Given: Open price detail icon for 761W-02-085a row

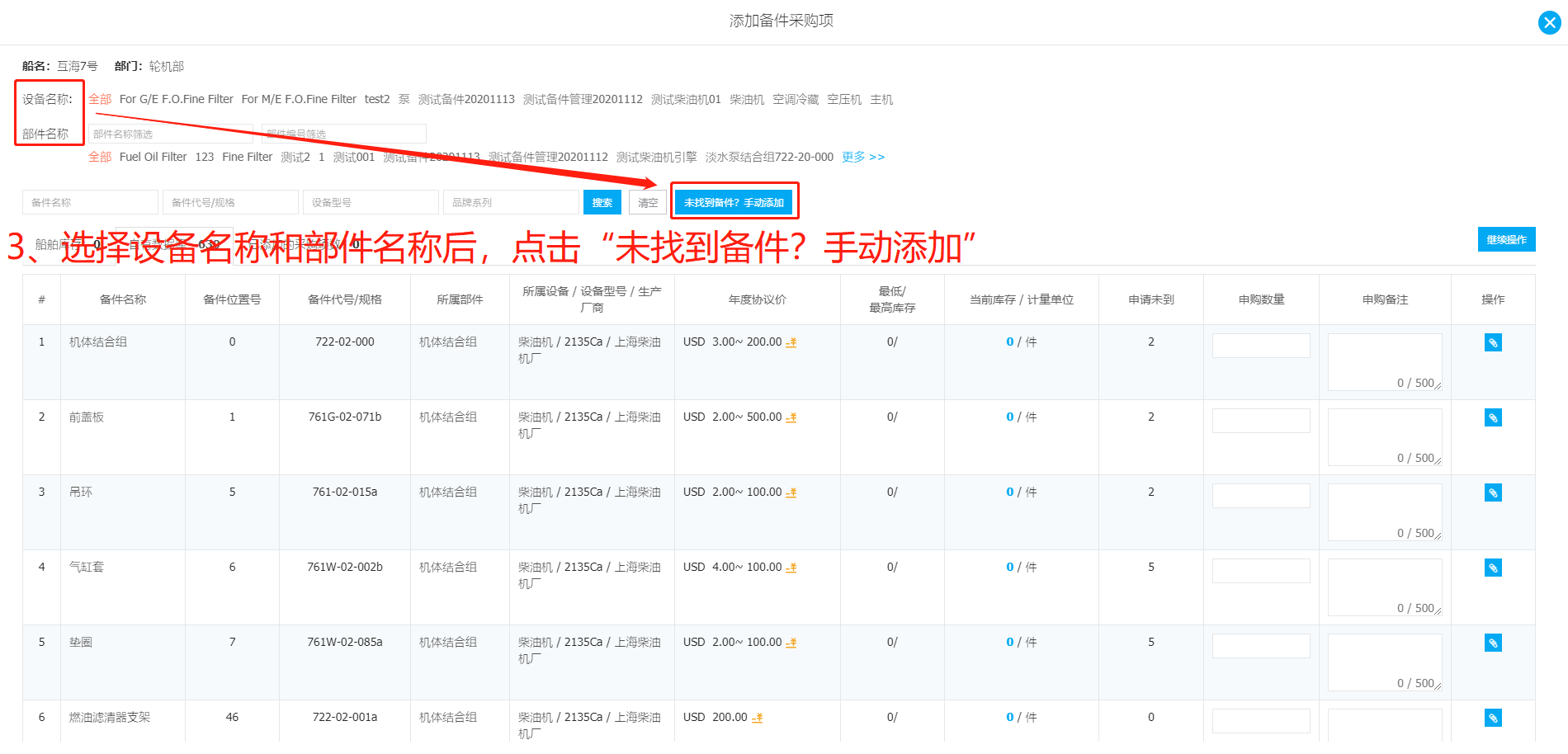Looking at the screenshot, I should point(791,643).
